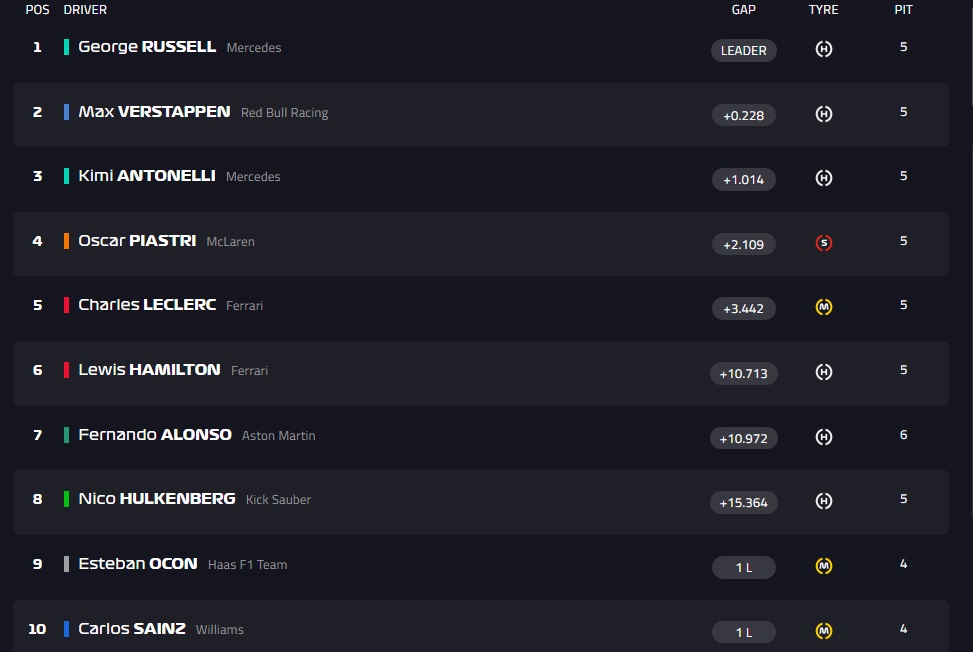Click Nico Hulkenberg's hard tyre icon

(823, 501)
